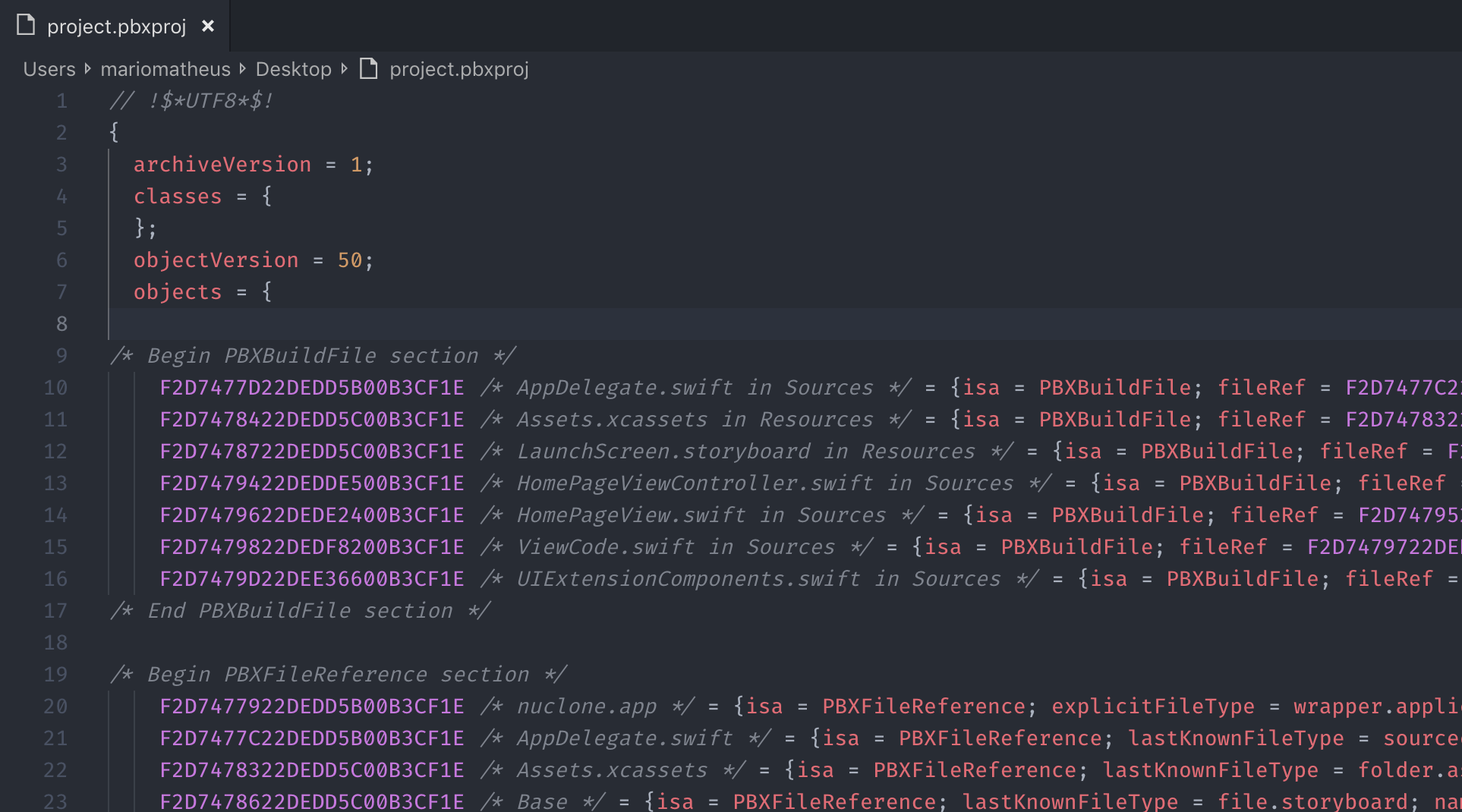
Task: Click explicitFileType on line 20
Action: [x=1153, y=707]
